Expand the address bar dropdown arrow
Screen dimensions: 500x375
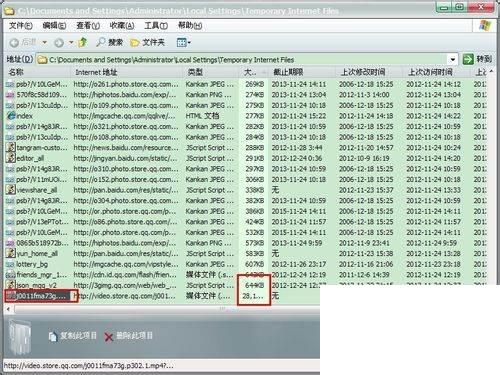tap(453, 60)
